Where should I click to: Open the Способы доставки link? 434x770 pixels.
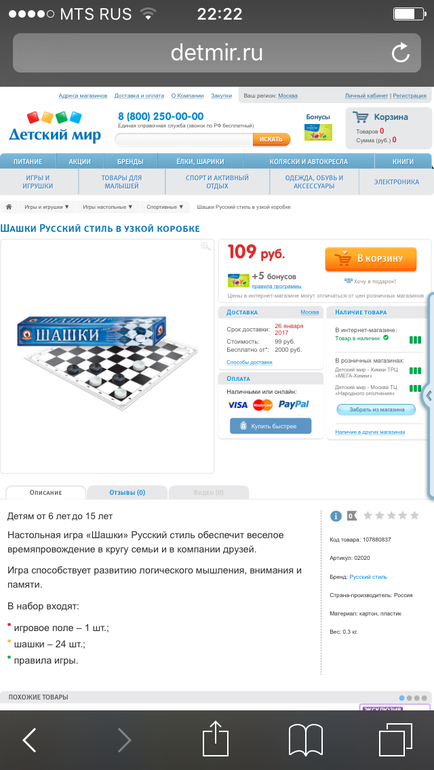(249, 362)
